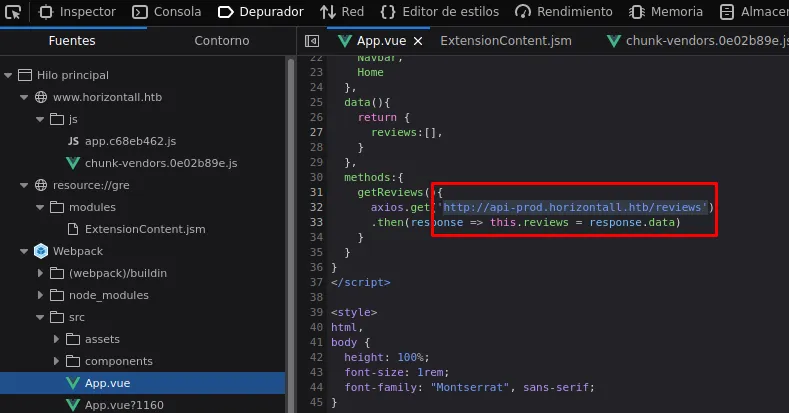Click the (webpack)/buildin folder icon
Viewport: 789px width, 413px height.
(57, 273)
